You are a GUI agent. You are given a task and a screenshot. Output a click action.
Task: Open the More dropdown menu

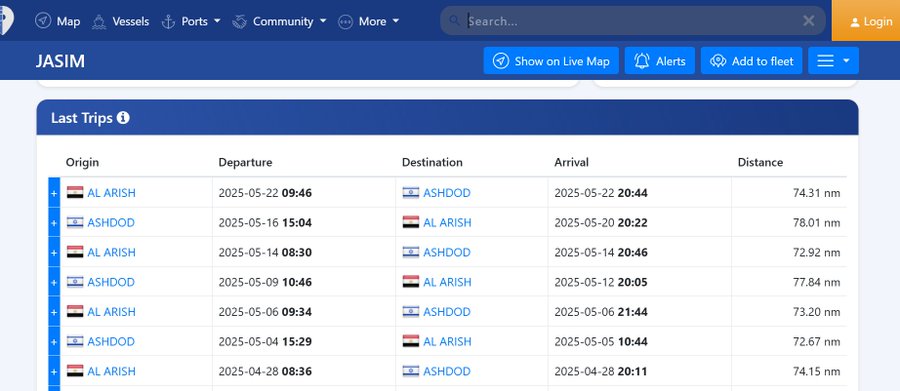click(368, 21)
